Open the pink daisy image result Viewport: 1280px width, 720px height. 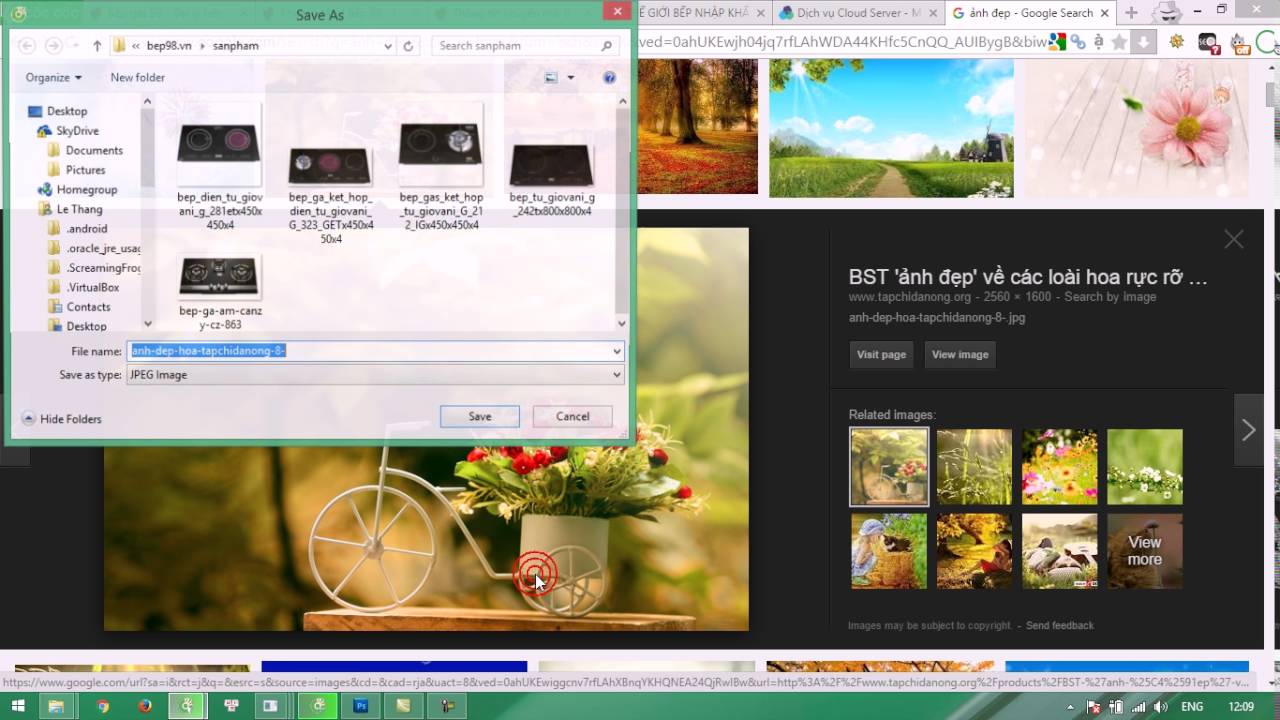[1136, 127]
